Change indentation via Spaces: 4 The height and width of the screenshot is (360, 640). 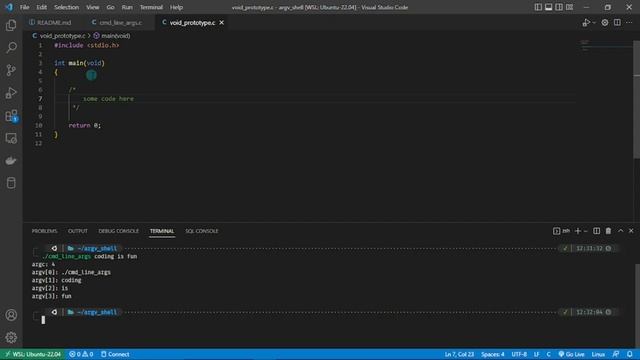click(492, 354)
